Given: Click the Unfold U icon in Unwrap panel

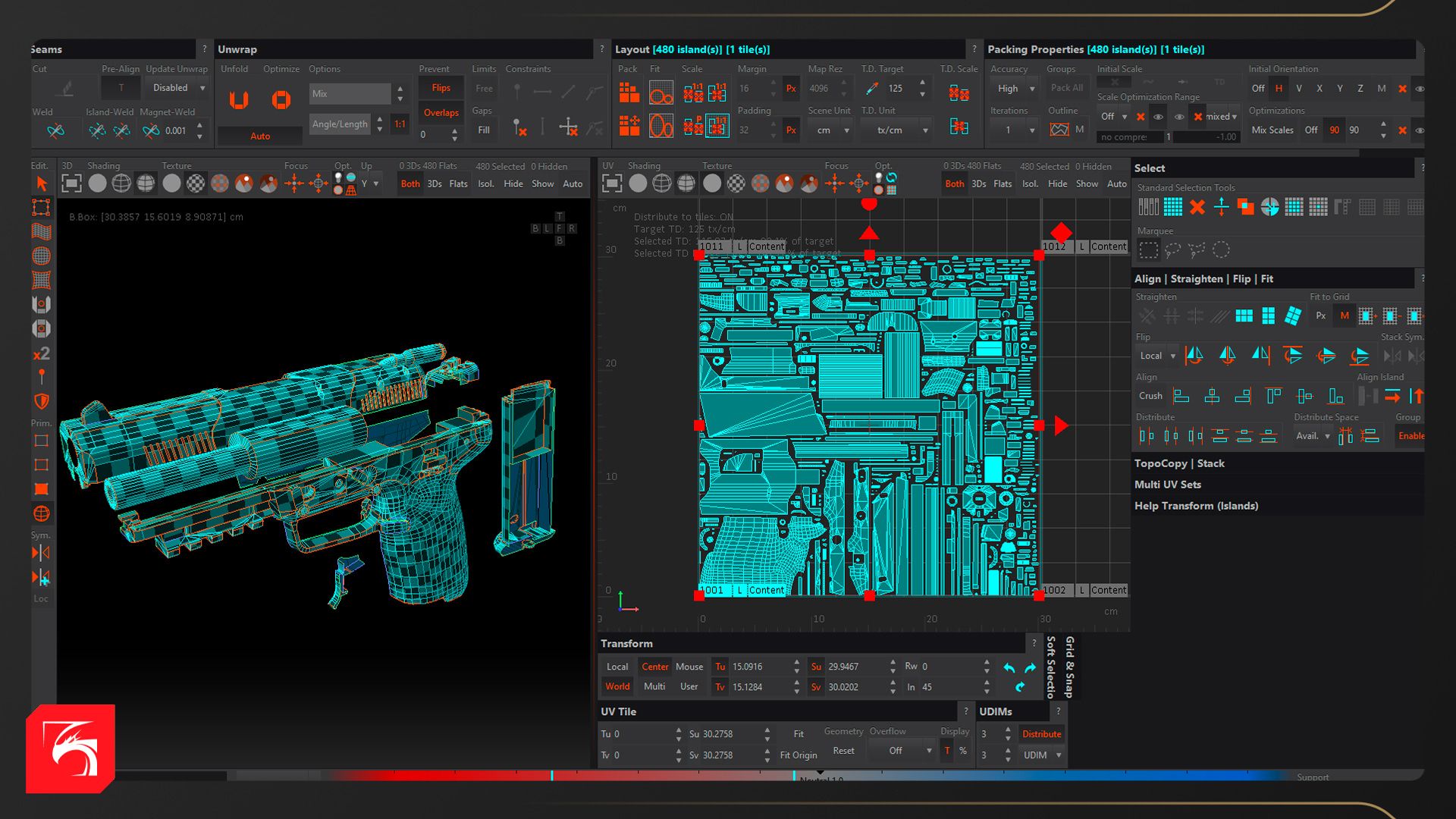Looking at the screenshot, I should (239, 100).
